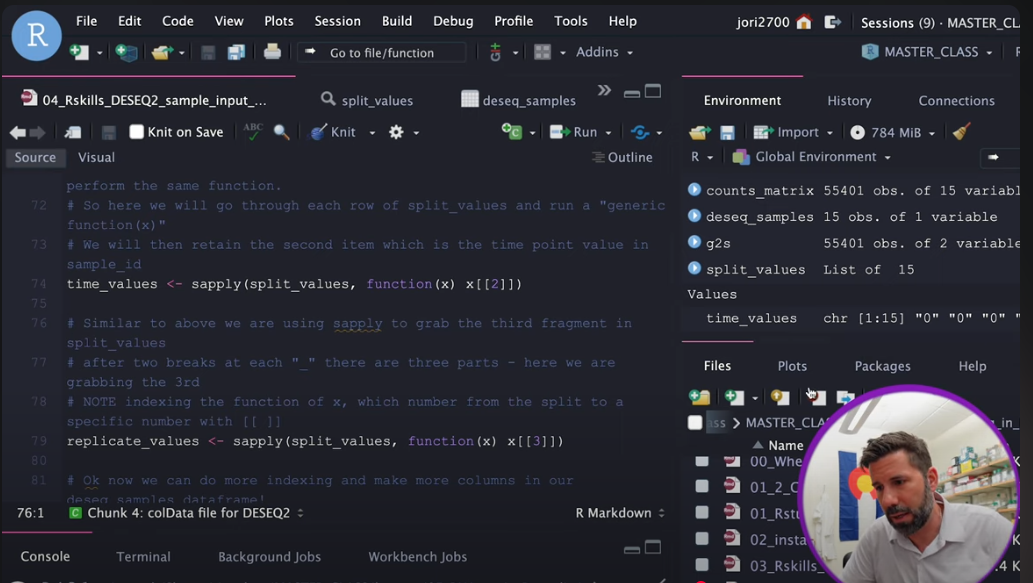Click the print icon in main toolbar
Screen dimensions: 1033x583
click(x=272, y=51)
